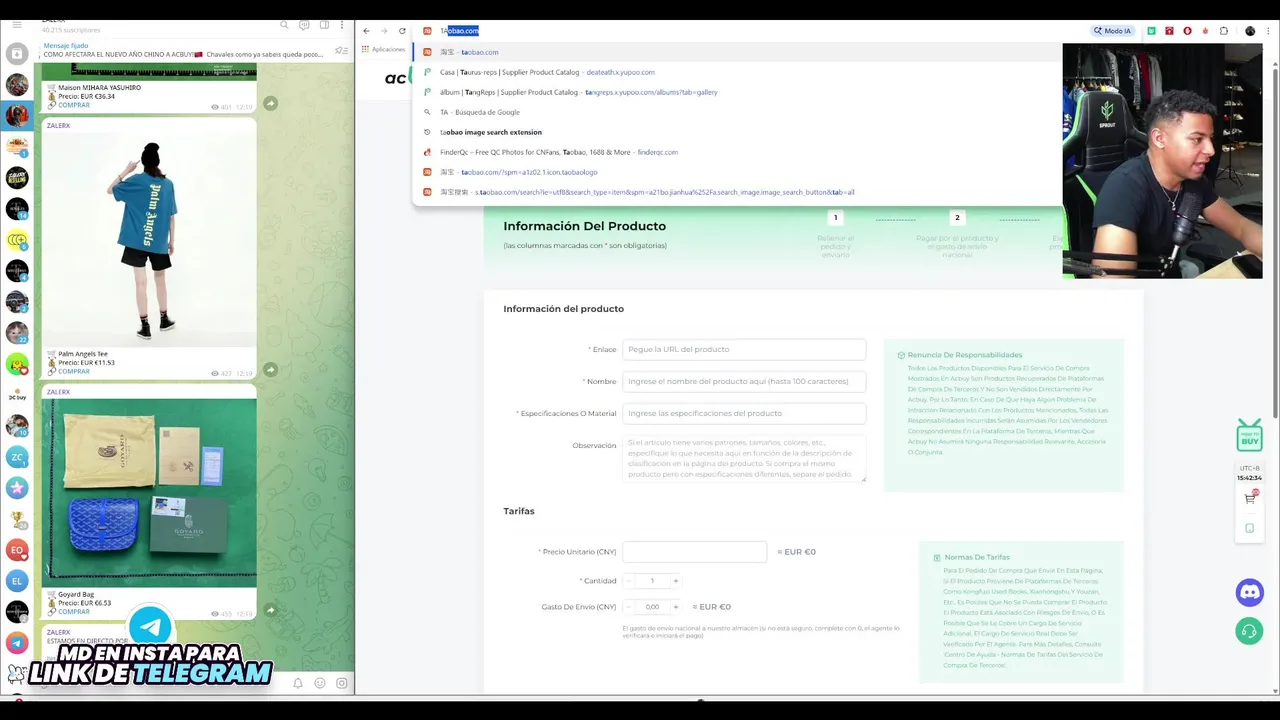
Task: Open Telegram three-dot more options menu
Action: tap(342, 25)
